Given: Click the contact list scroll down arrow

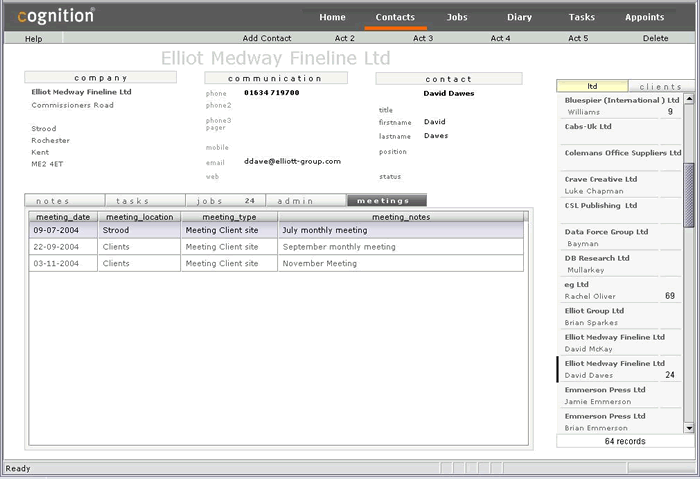Looking at the screenshot, I should click(689, 428).
